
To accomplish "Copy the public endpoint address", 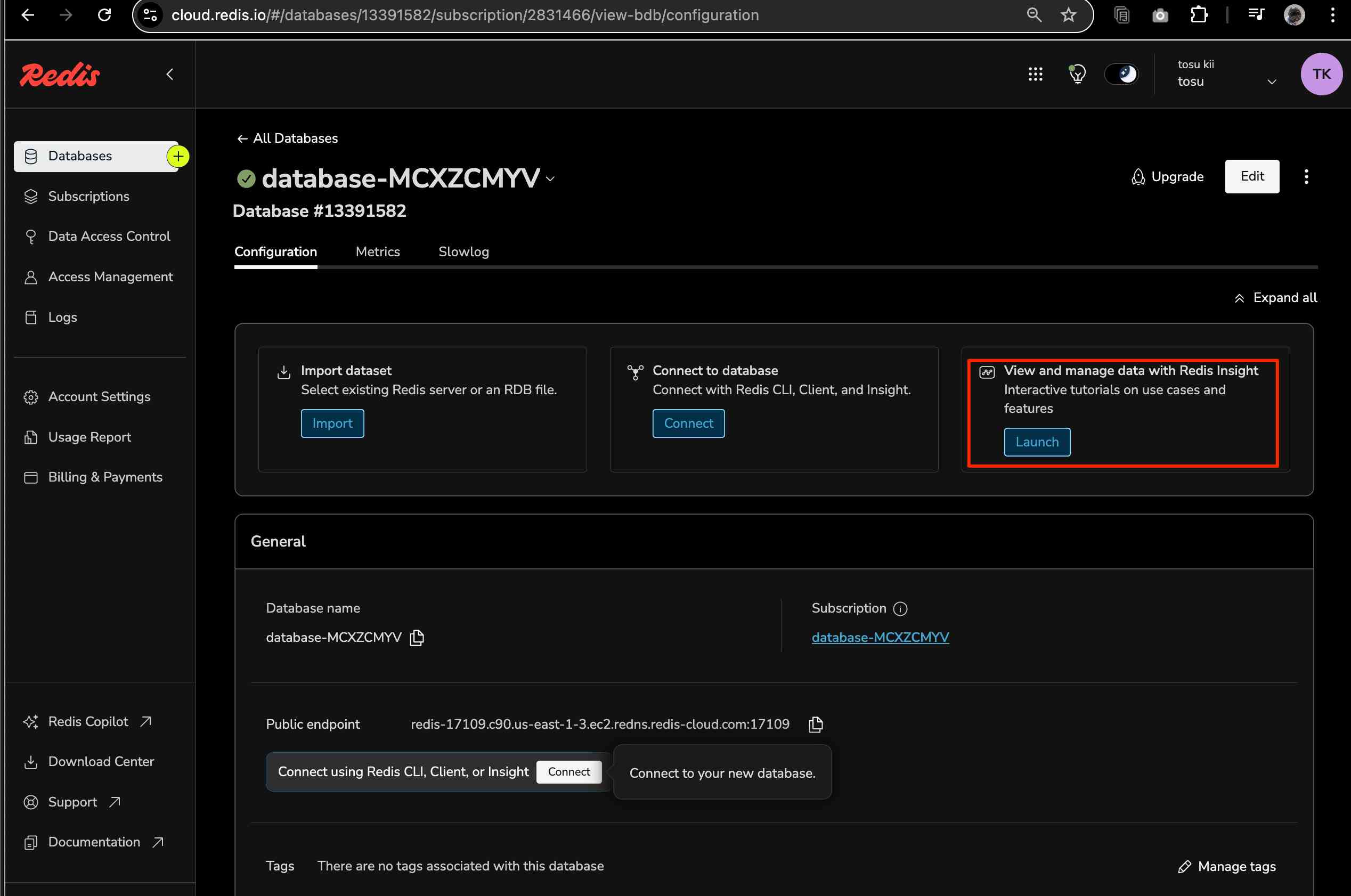I will (x=816, y=724).
